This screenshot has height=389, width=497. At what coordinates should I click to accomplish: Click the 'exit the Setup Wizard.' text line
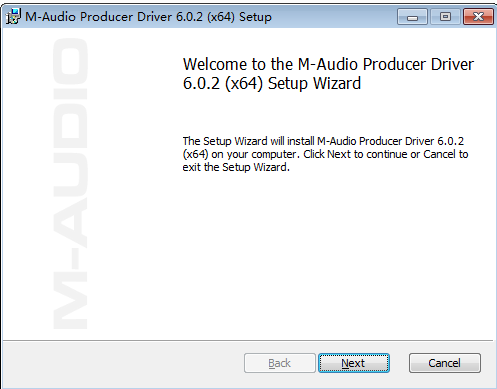pos(236,167)
